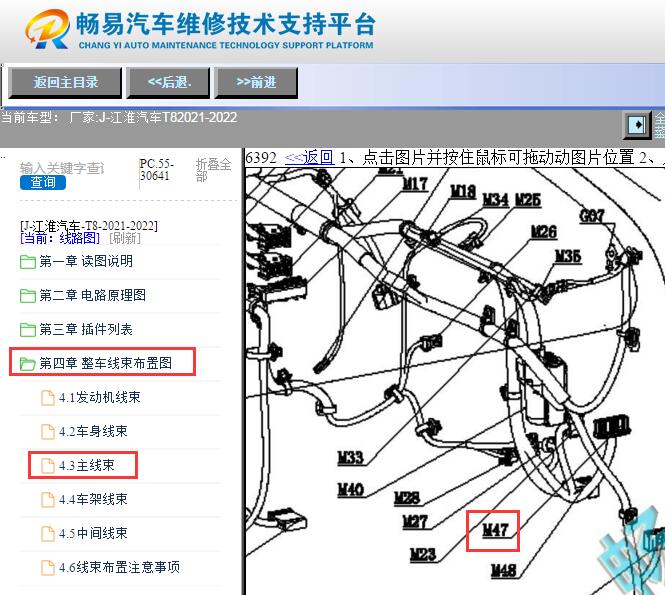665x595 pixels.
Task: Click document icon of 4.6线束布置注意事项
Action: point(48,567)
